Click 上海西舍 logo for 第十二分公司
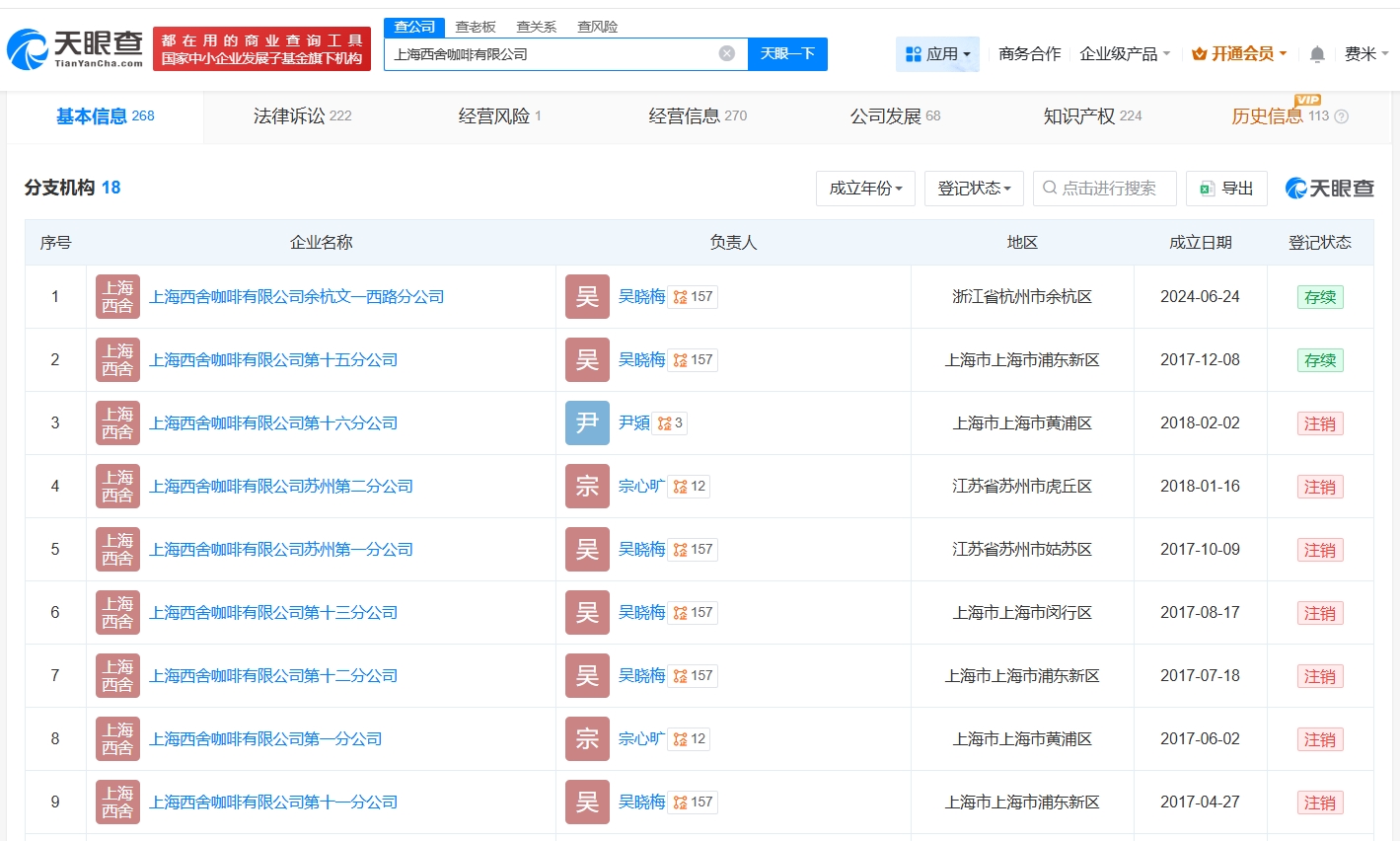Screen dimensions: 1400x841 117,676
